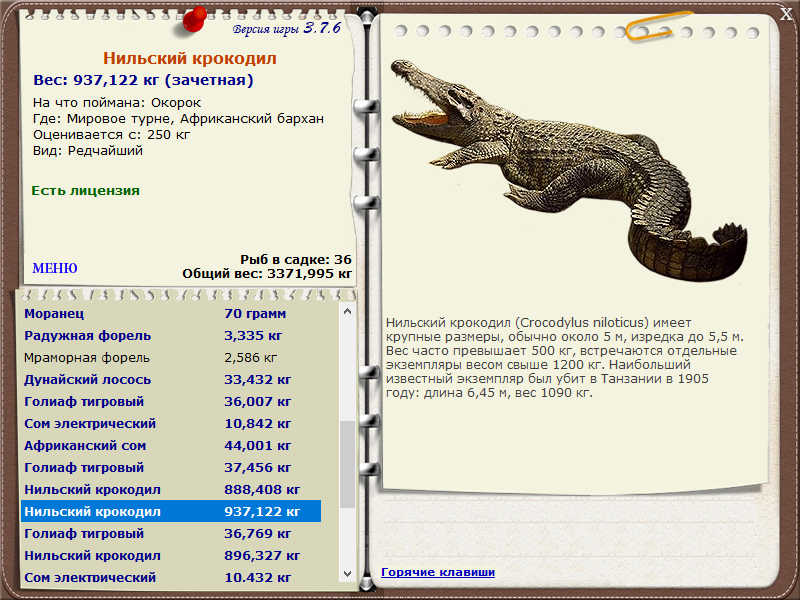Image resolution: width=800 pixels, height=600 pixels.
Task: Select the Сом электрический 10,842 кг row
Action: pos(171,423)
